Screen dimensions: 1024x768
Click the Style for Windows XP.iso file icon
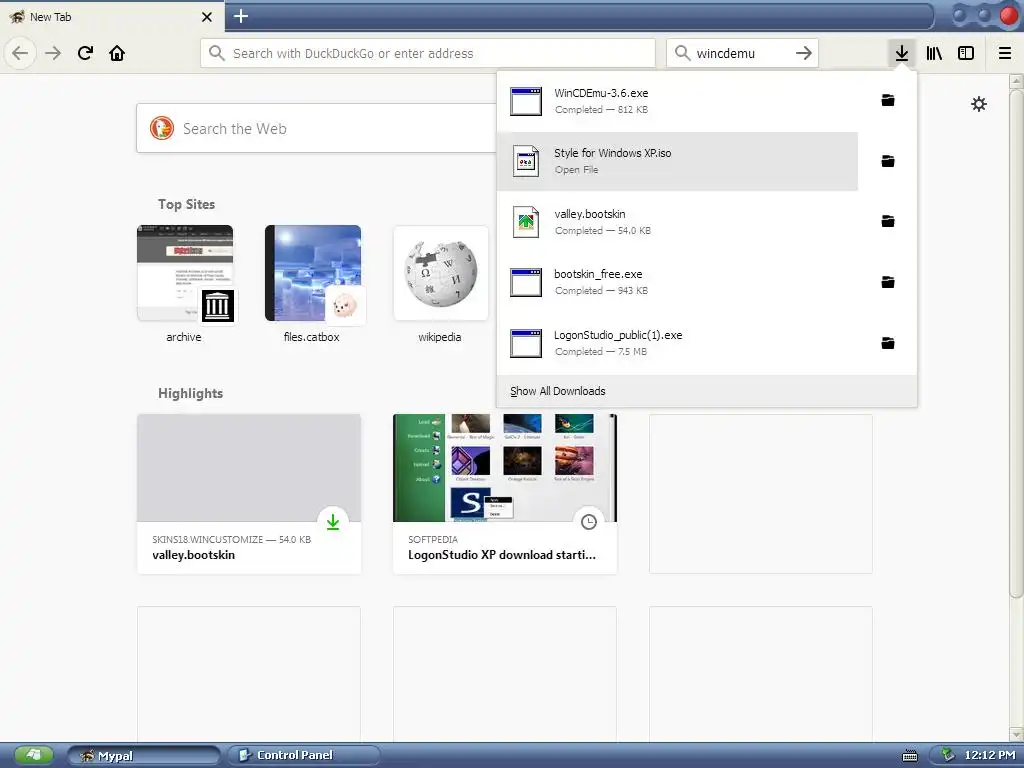526,161
